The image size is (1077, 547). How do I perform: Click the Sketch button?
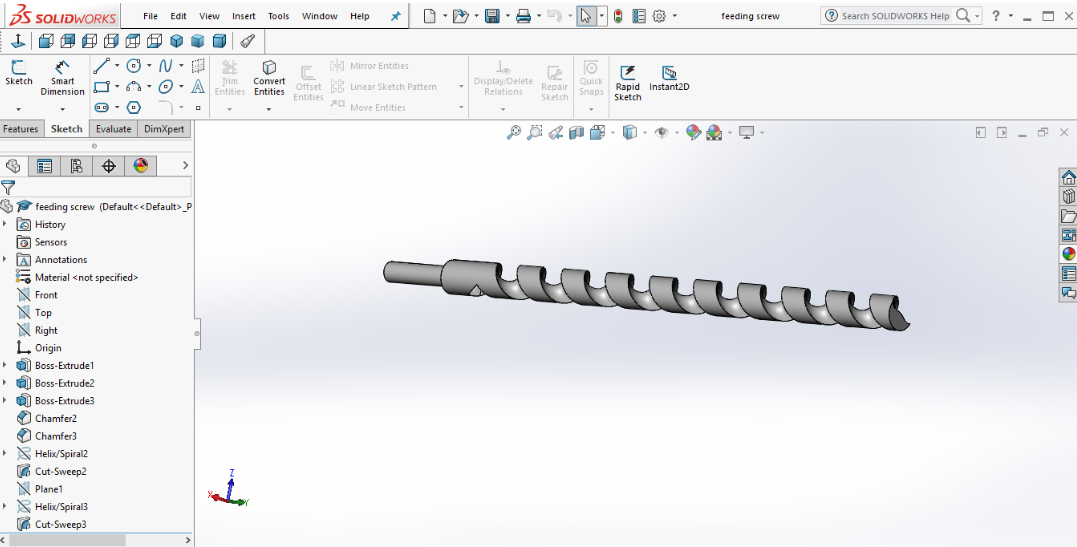(19, 73)
